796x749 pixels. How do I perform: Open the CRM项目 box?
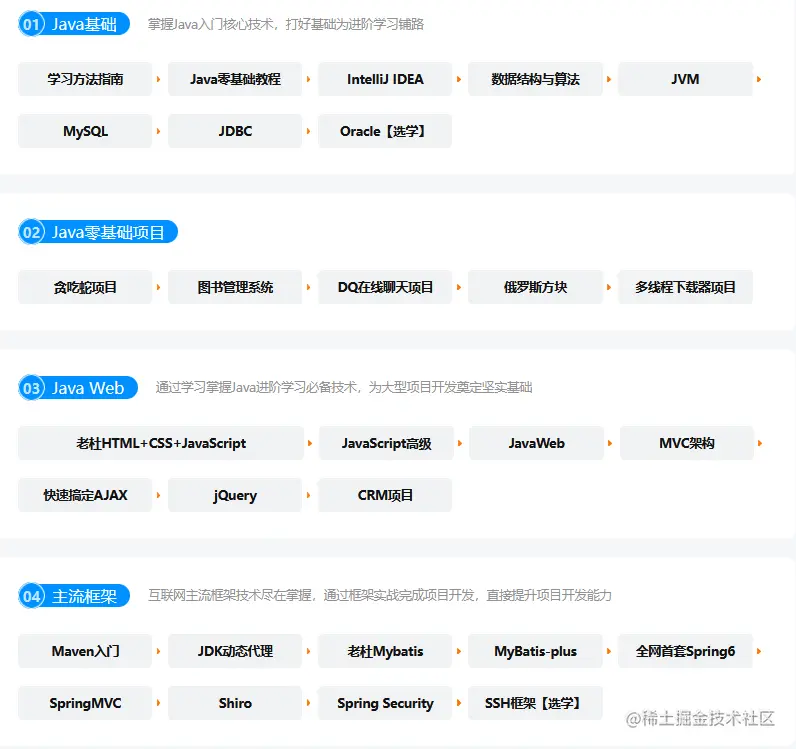pos(385,495)
